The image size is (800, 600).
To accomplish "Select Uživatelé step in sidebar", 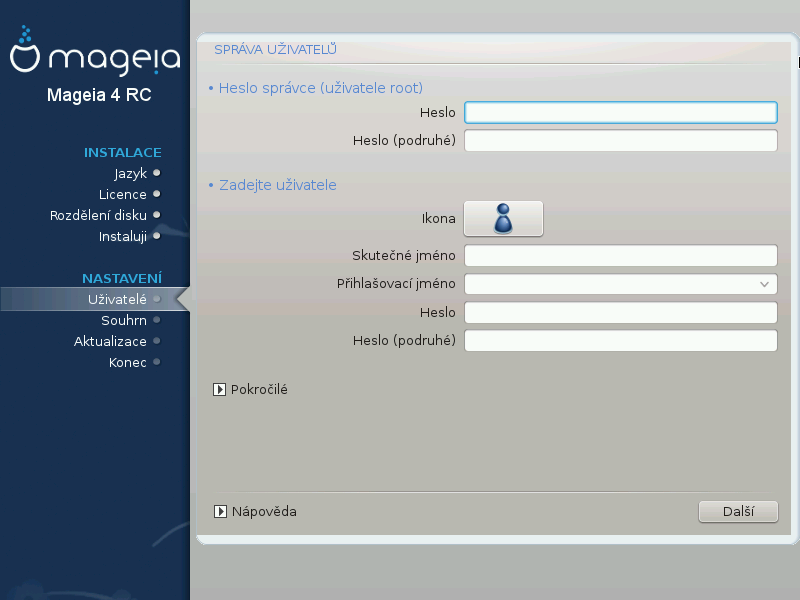I will tap(95, 299).
